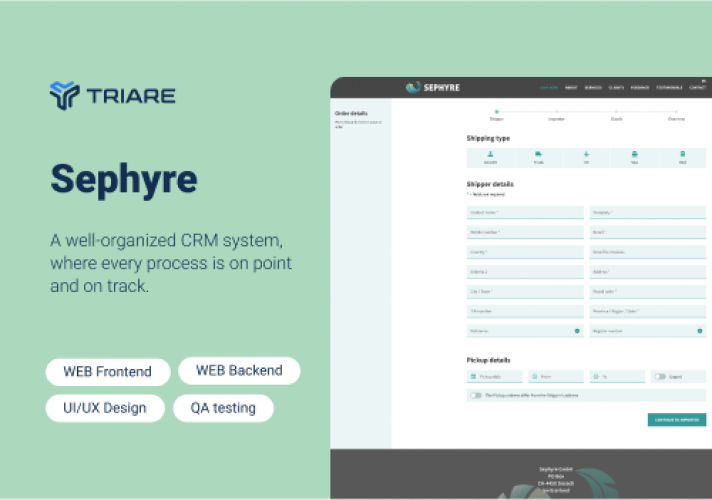This screenshot has height=500, width=712.
Task: Click the Triare logo
Action: (x=113, y=95)
